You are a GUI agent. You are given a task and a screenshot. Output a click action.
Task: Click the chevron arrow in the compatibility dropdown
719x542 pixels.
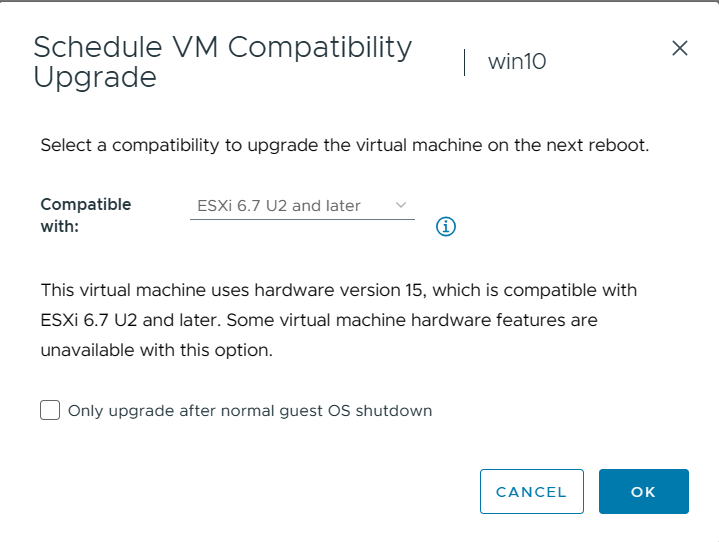[x=401, y=205]
